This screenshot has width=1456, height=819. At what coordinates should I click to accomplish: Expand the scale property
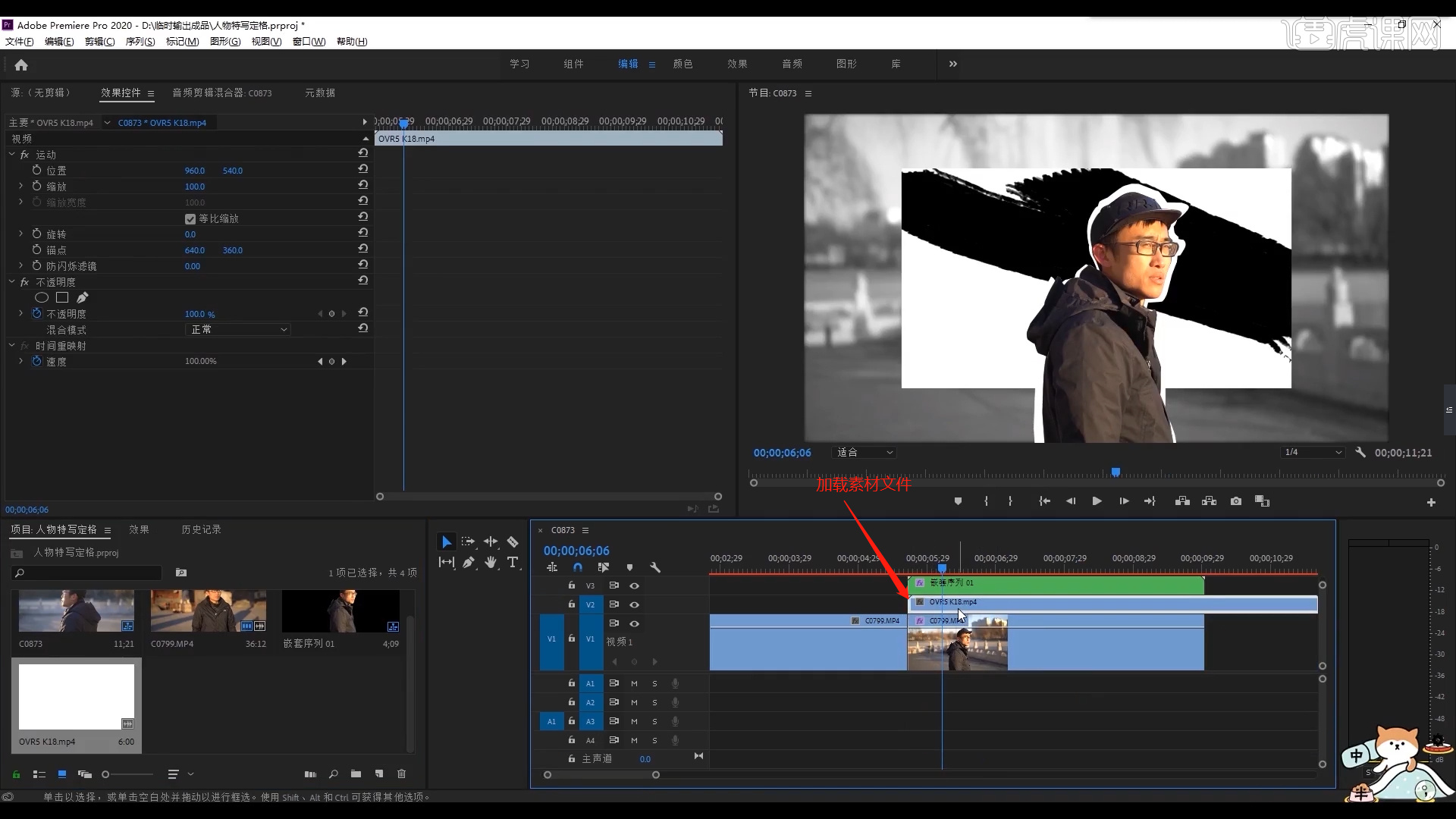[x=20, y=186]
